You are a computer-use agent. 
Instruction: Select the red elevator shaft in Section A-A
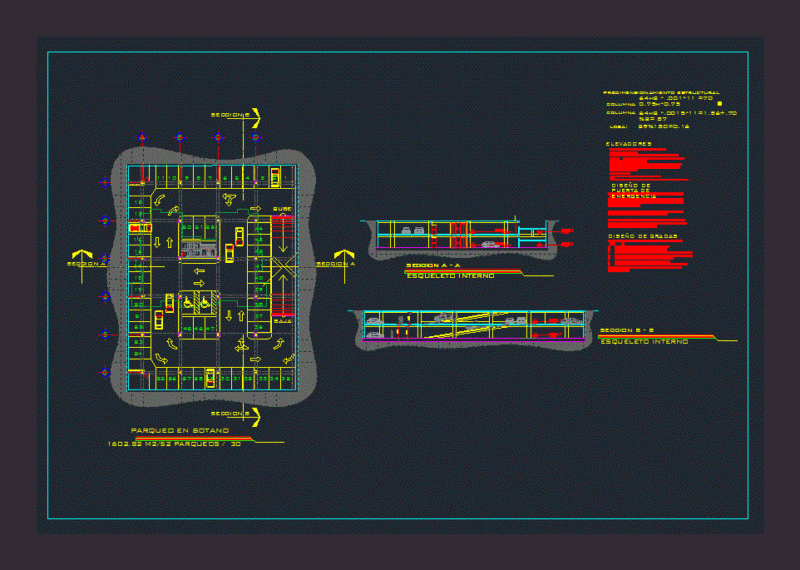pos(459,235)
